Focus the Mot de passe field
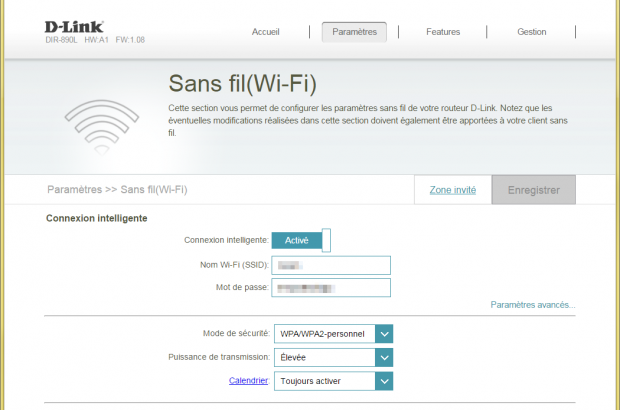620x410 pixels. (x=331, y=288)
